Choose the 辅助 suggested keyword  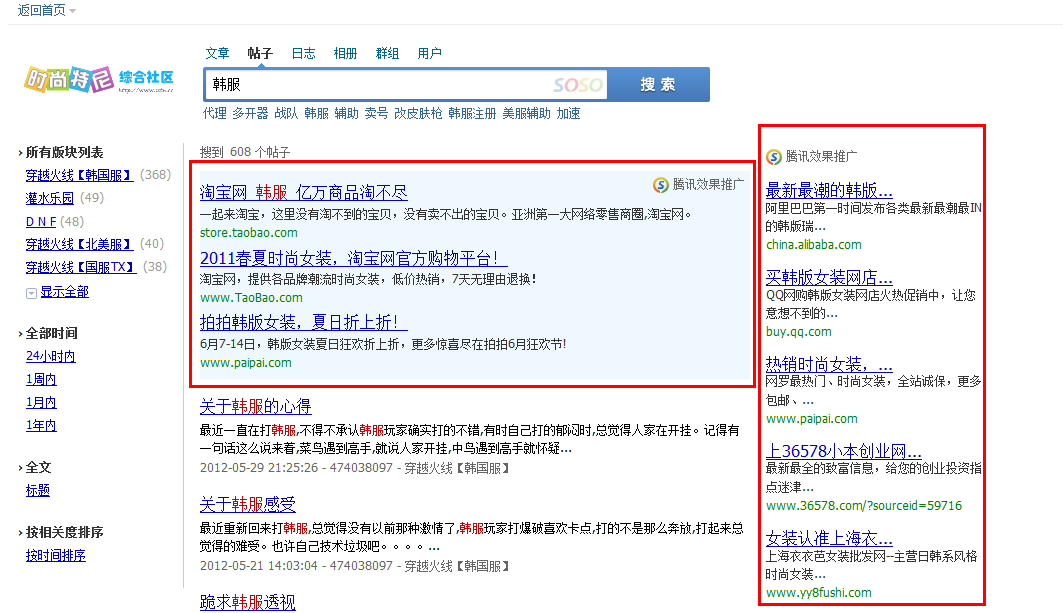coord(346,113)
